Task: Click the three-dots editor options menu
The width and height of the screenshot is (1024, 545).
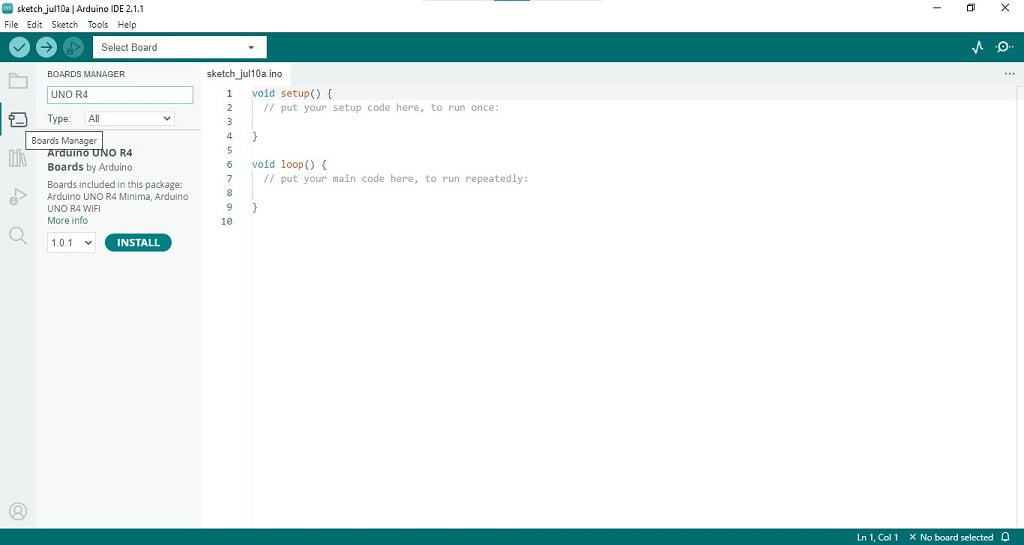Action: click(x=1010, y=74)
